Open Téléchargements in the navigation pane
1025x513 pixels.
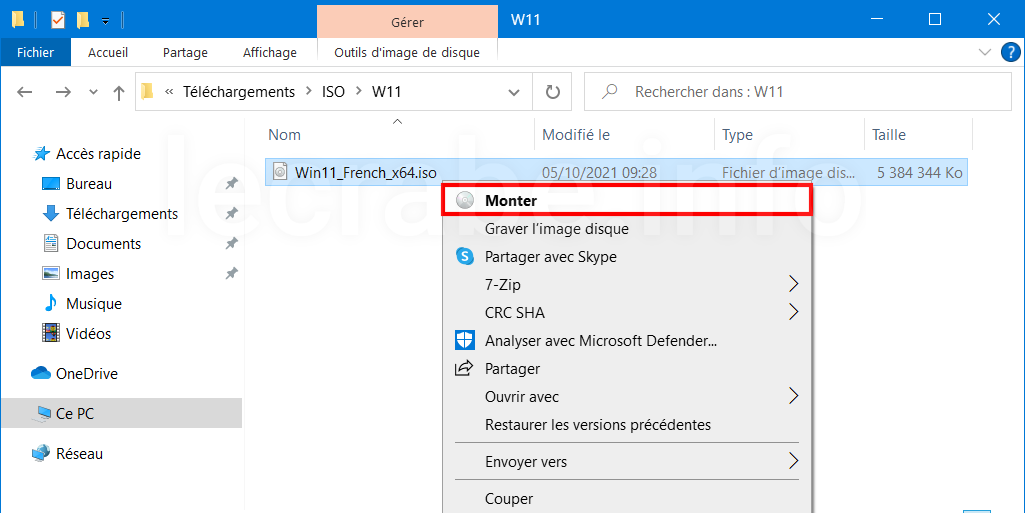(122, 214)
